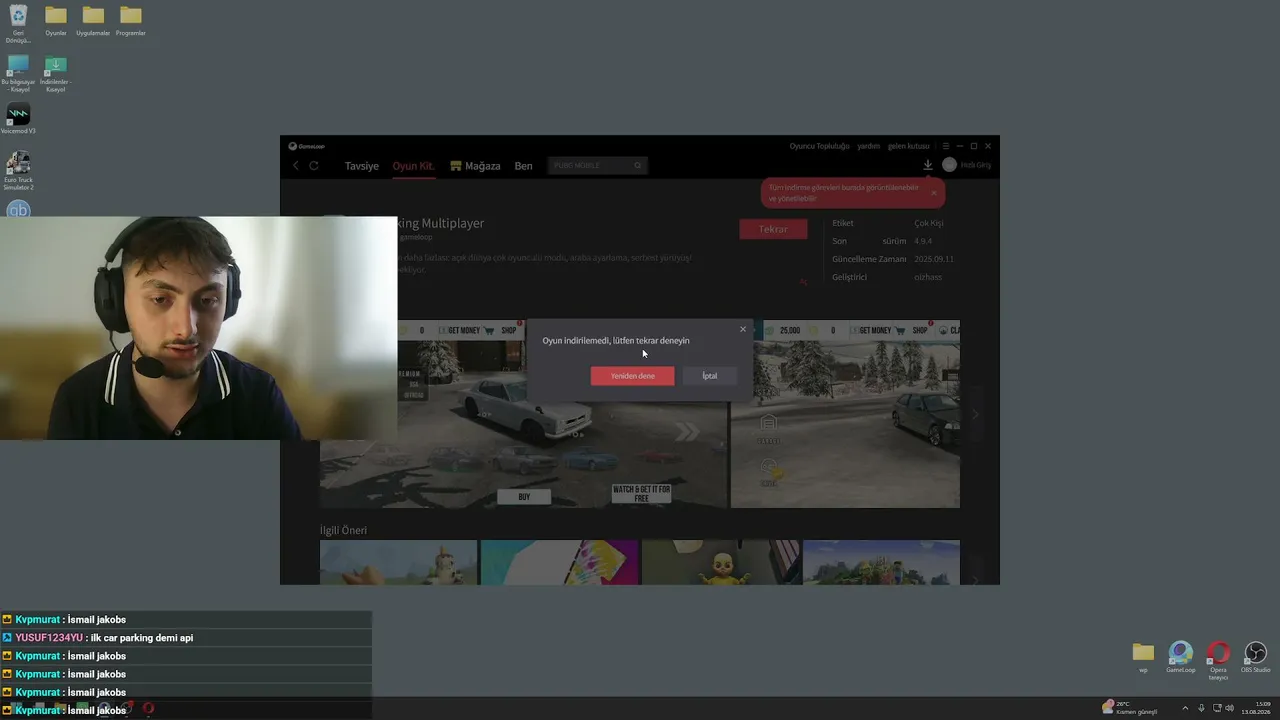This screenshot has width=1280, height=720.
Task: Open the Tavsiye tab
Action: [362, 166]
